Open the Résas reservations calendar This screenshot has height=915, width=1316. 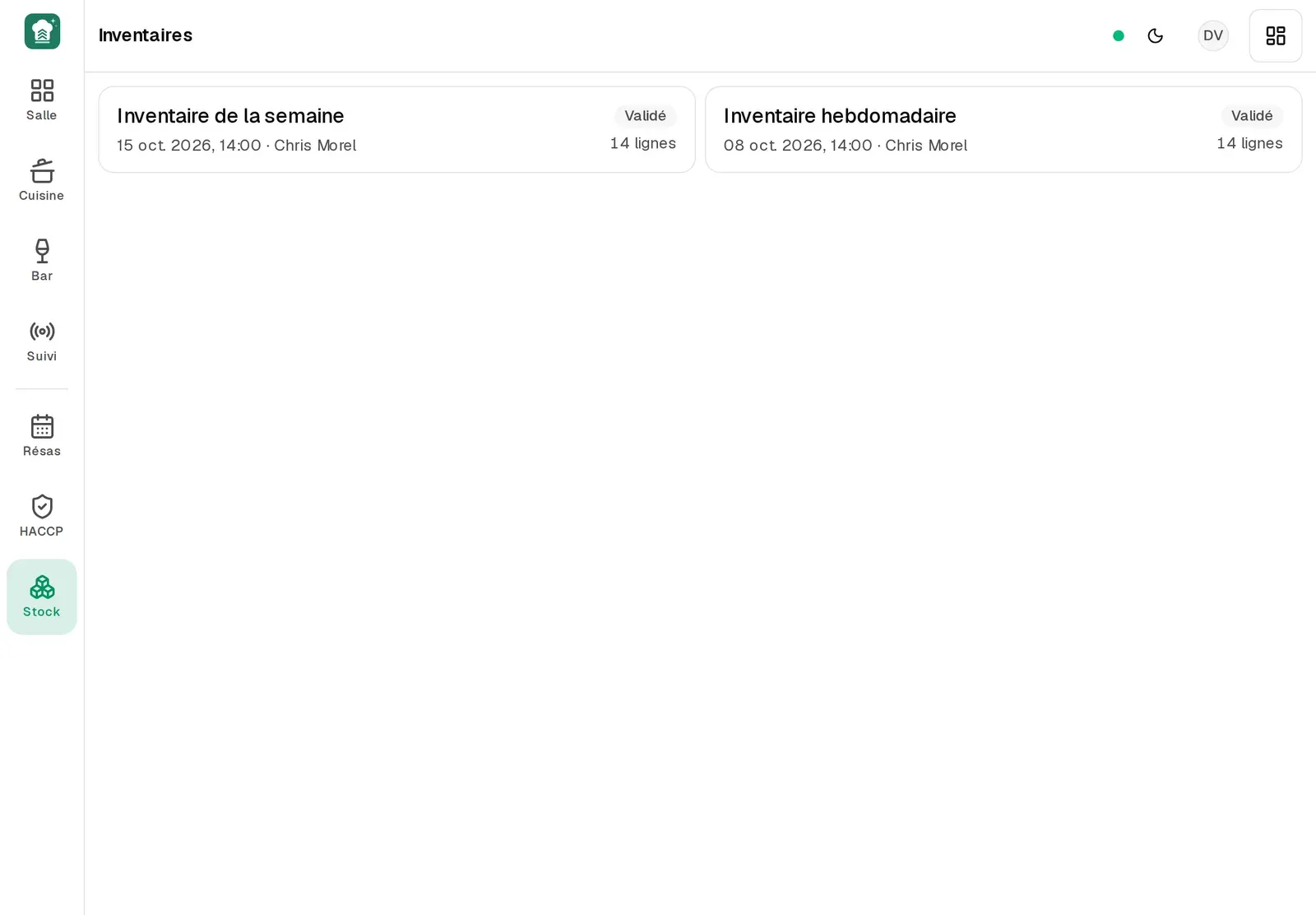(42, 436)
